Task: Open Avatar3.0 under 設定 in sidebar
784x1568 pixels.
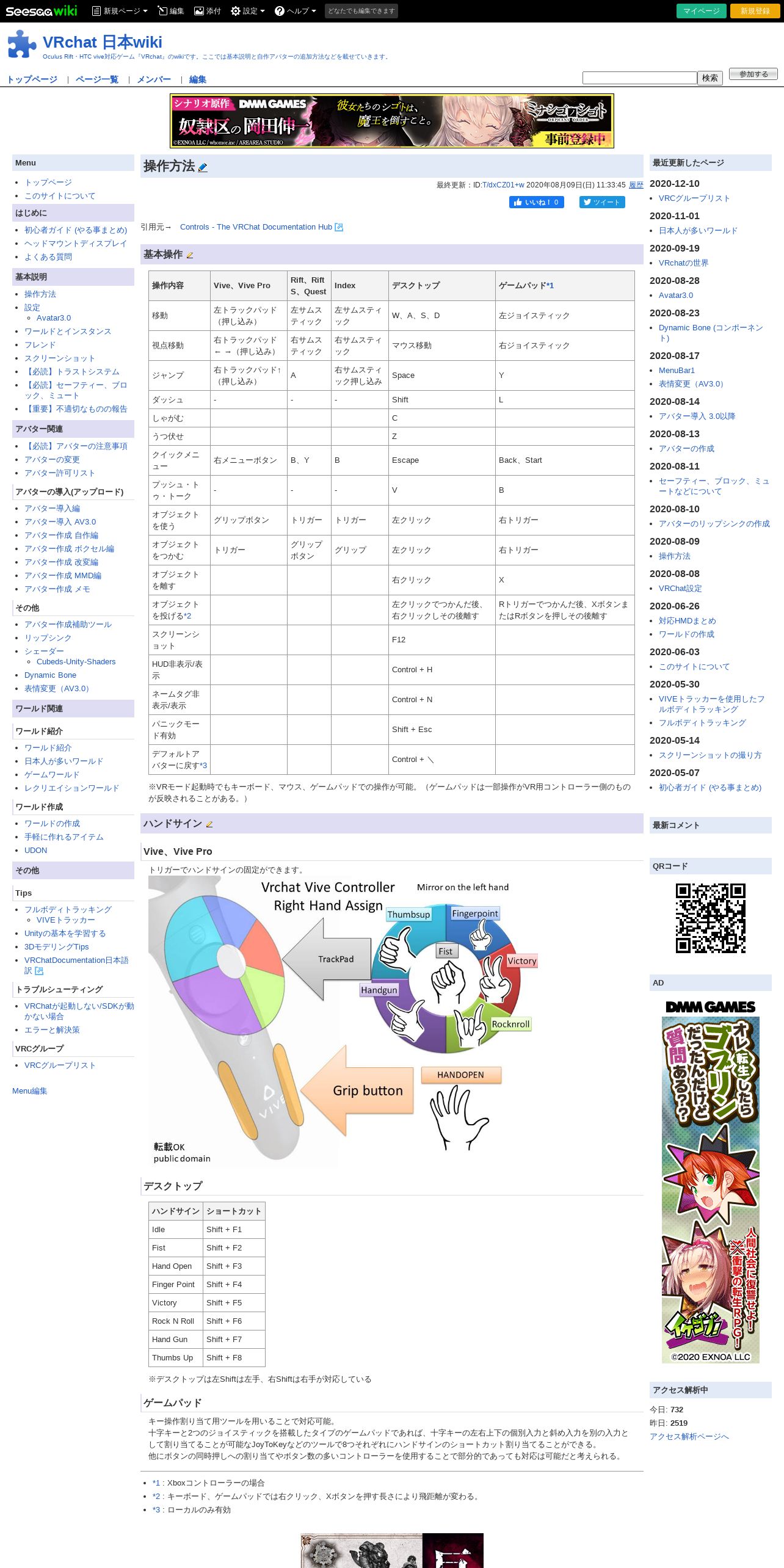Action: (54, 318)
